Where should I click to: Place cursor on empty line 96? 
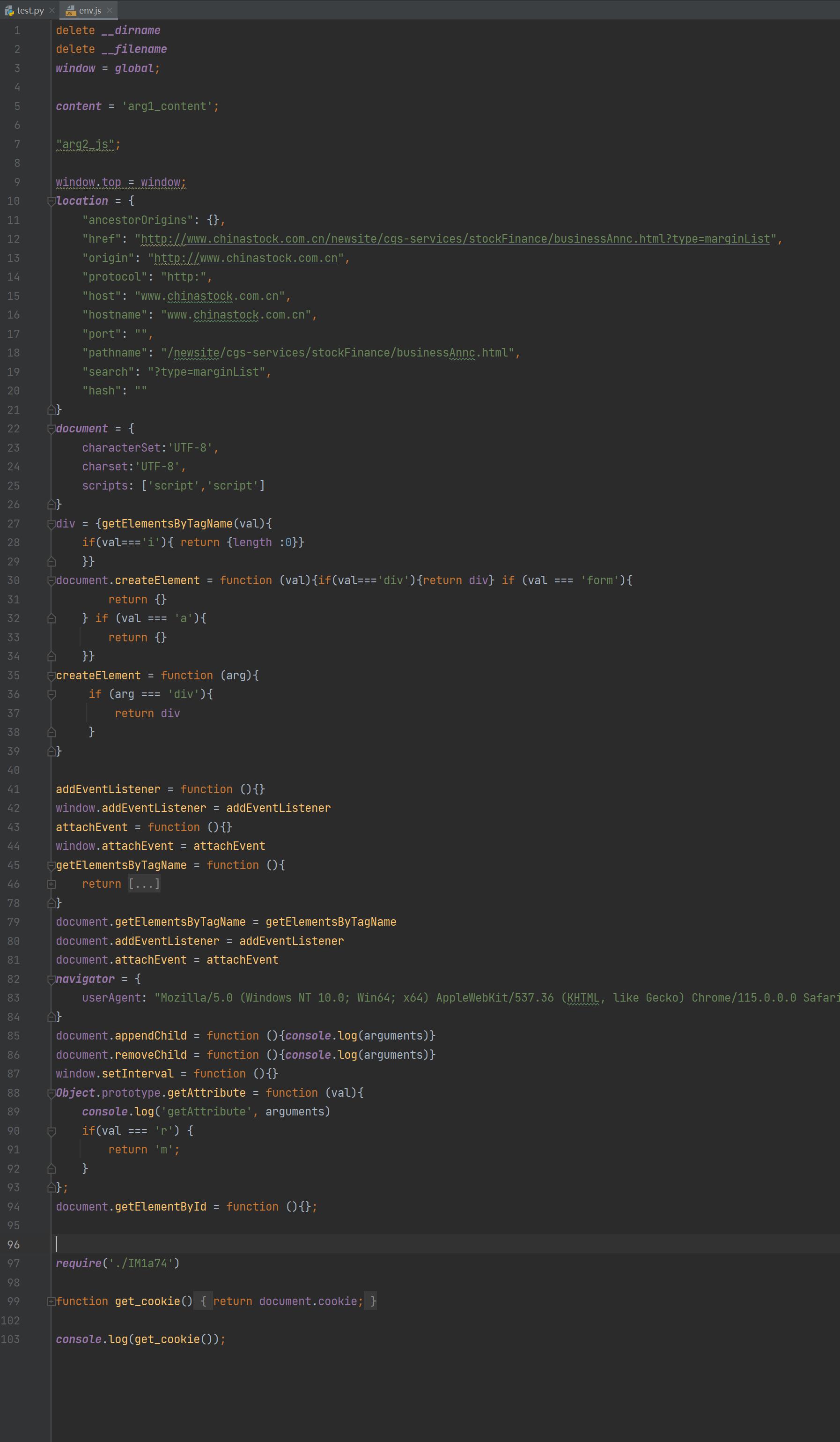click(446, 1245)
